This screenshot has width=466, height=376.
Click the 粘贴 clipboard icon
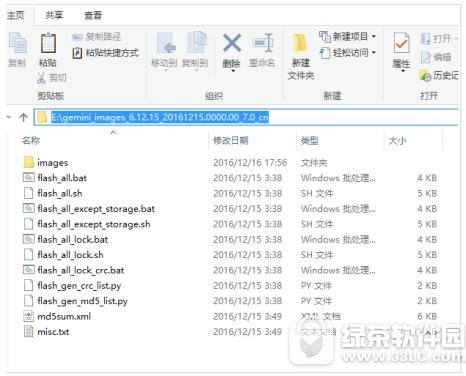point(48,43)
